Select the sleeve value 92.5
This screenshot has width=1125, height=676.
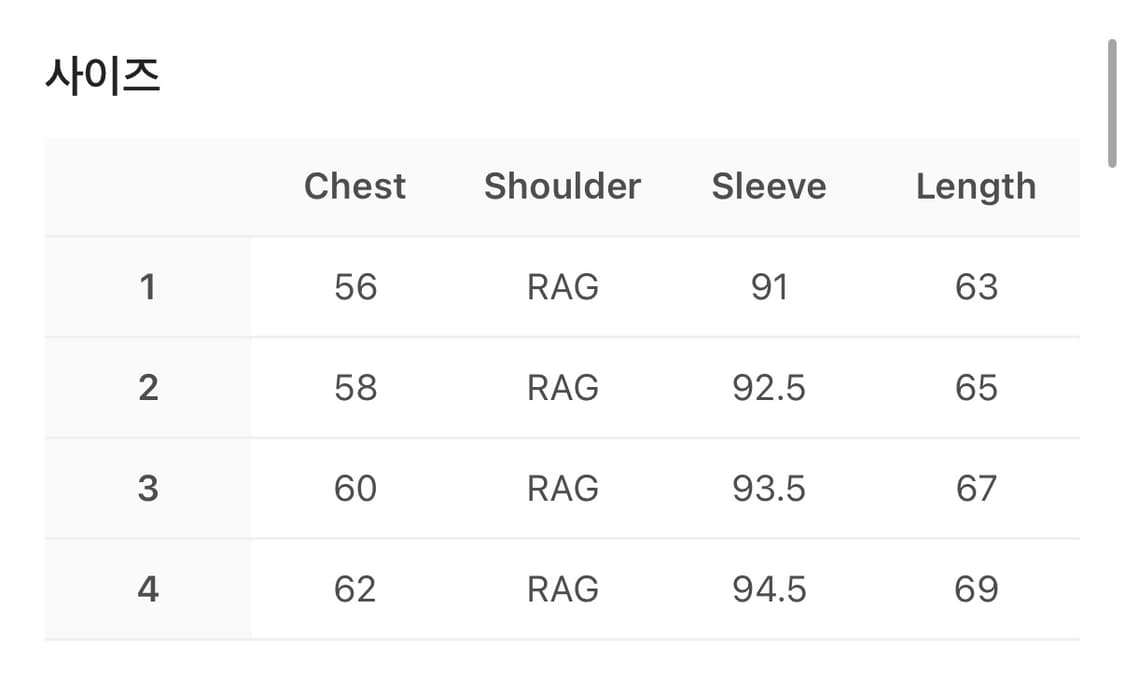[769, 388]
